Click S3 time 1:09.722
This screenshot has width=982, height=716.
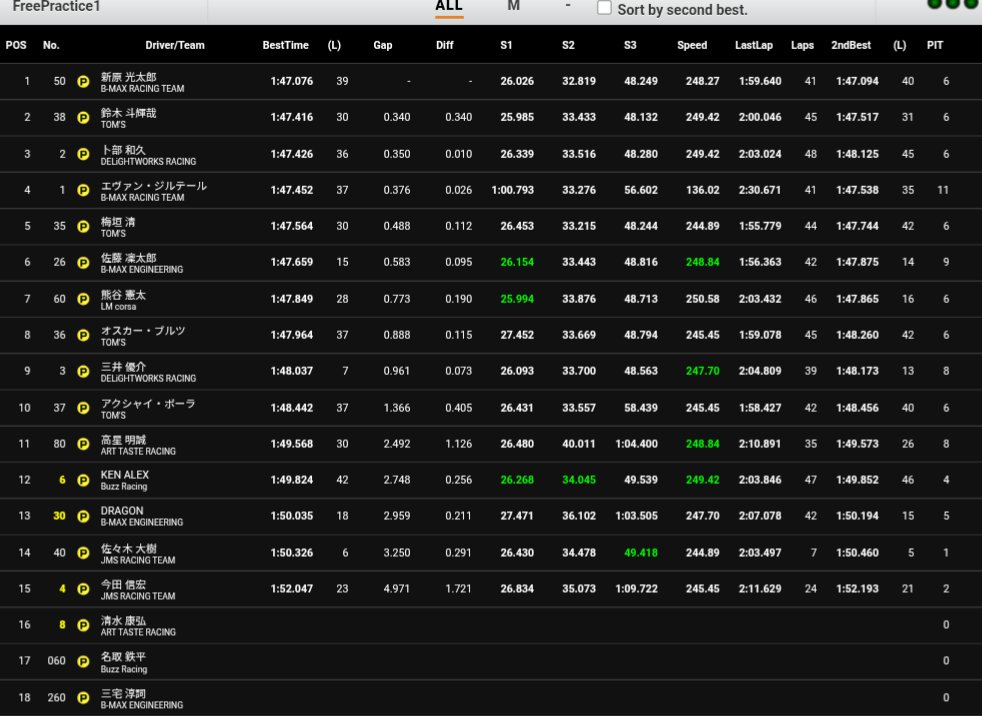tap(636, 589)
